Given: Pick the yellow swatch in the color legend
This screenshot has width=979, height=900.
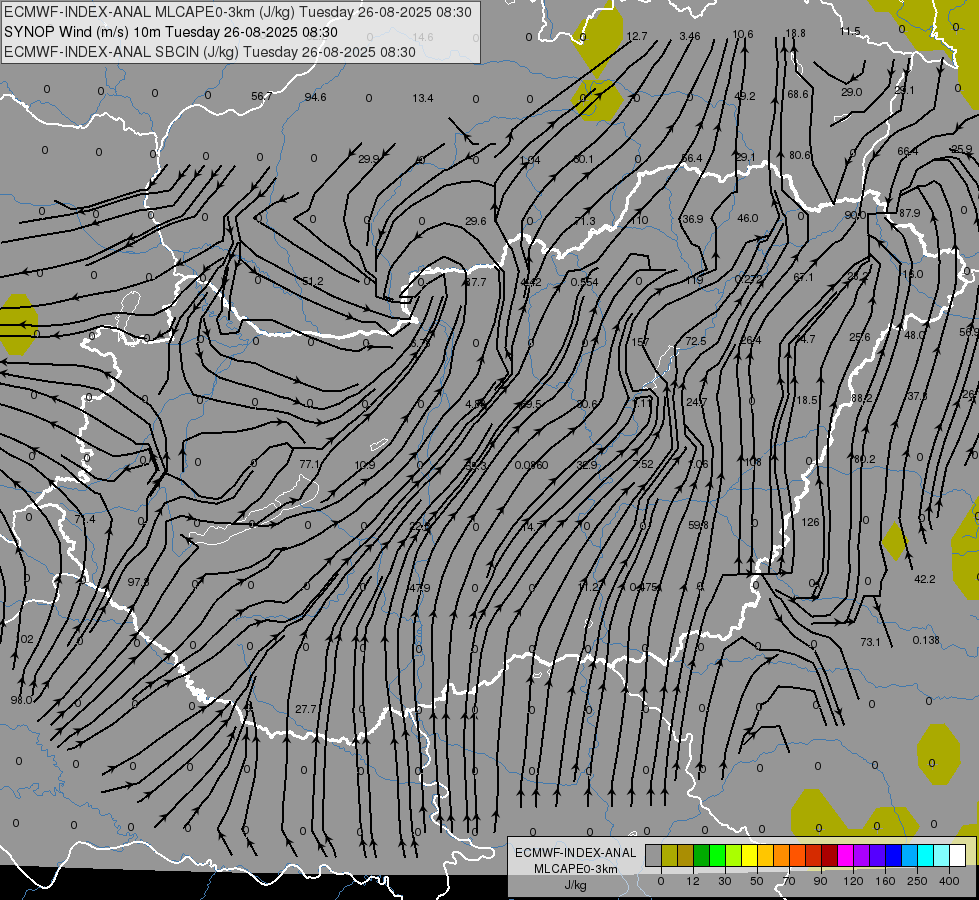Looking at the screenshot, I should point(749,855).
